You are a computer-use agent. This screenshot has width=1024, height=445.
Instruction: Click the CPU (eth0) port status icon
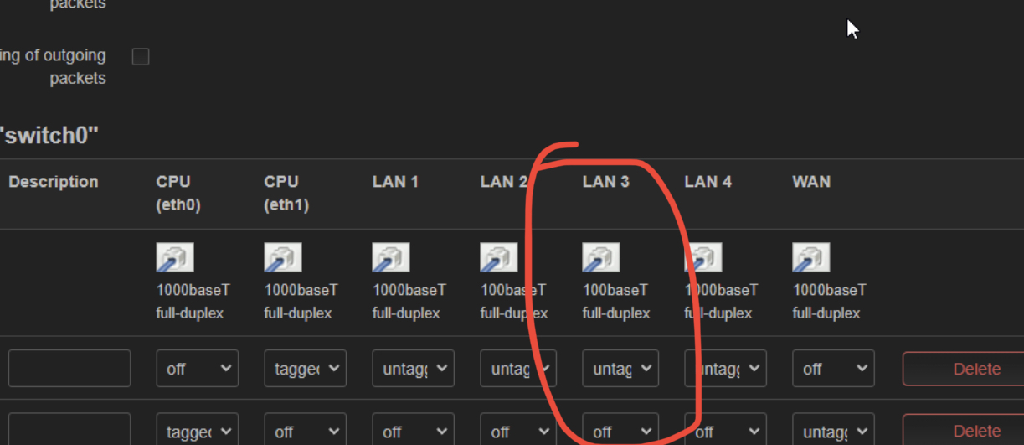pos(175,257)
